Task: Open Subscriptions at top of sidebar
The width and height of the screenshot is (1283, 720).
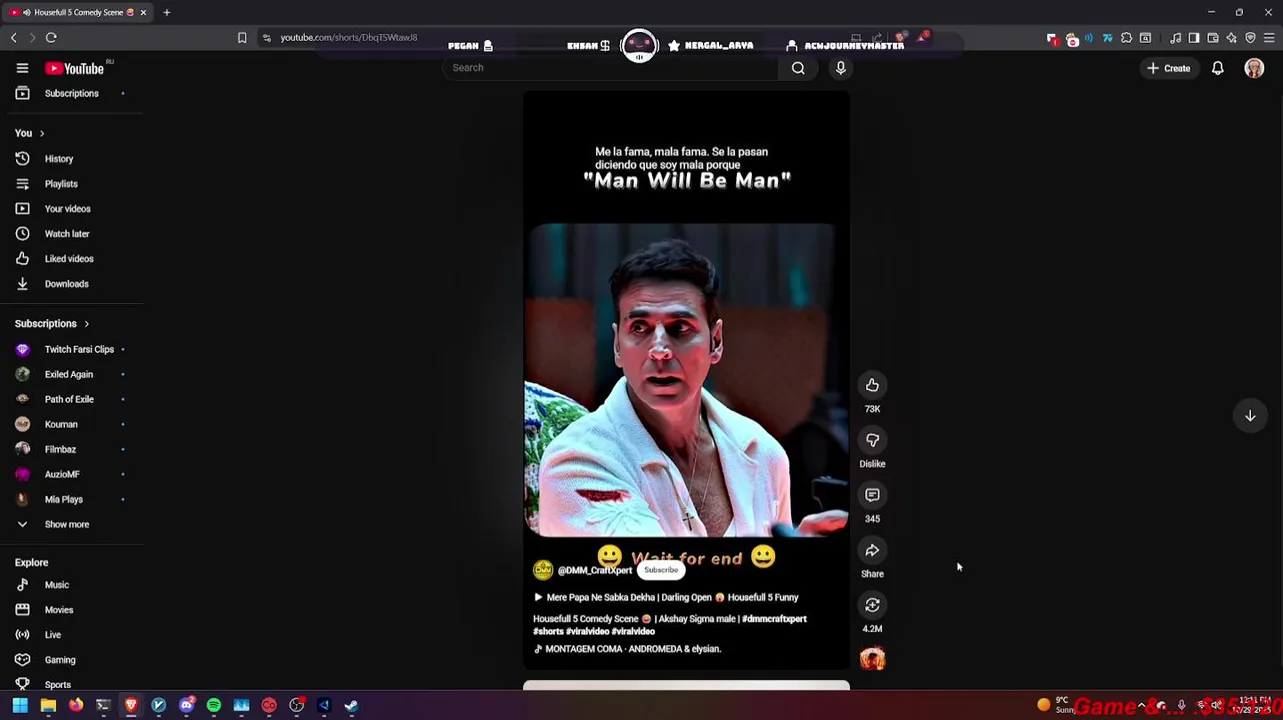Action: click(x=72, y=93)
